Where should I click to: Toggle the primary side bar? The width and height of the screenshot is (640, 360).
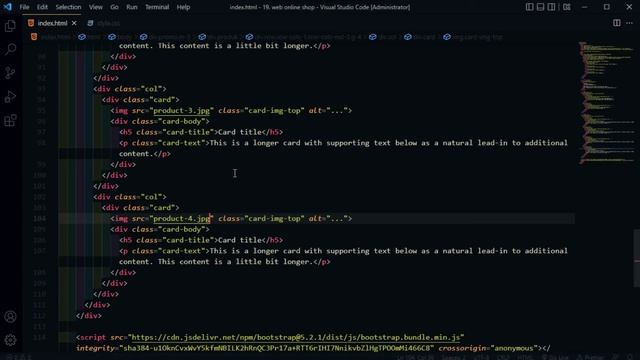tap(529, 7)
